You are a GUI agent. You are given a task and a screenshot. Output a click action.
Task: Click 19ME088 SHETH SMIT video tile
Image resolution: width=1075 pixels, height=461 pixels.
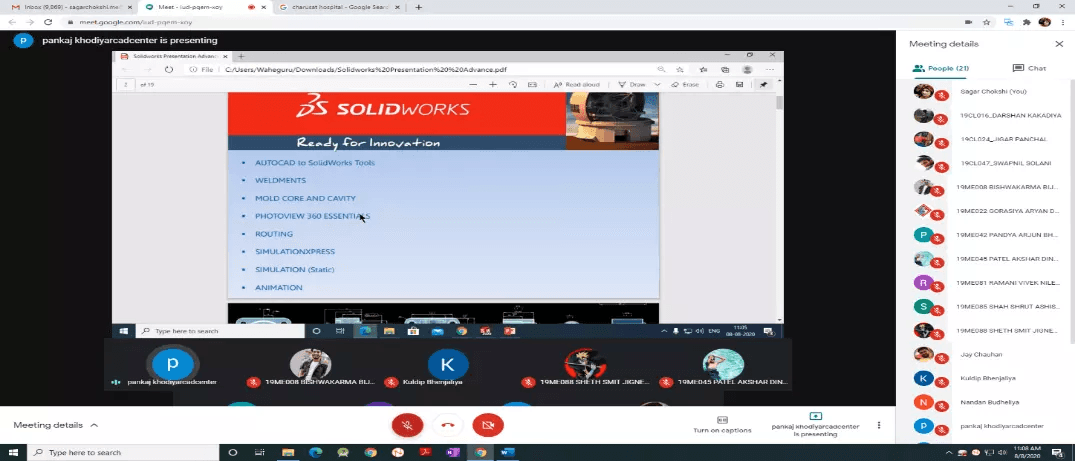click(x=585, y=365)
